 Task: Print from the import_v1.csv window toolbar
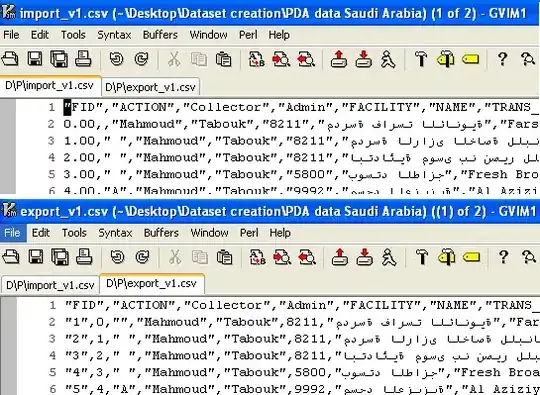click(x=83, y=59)
